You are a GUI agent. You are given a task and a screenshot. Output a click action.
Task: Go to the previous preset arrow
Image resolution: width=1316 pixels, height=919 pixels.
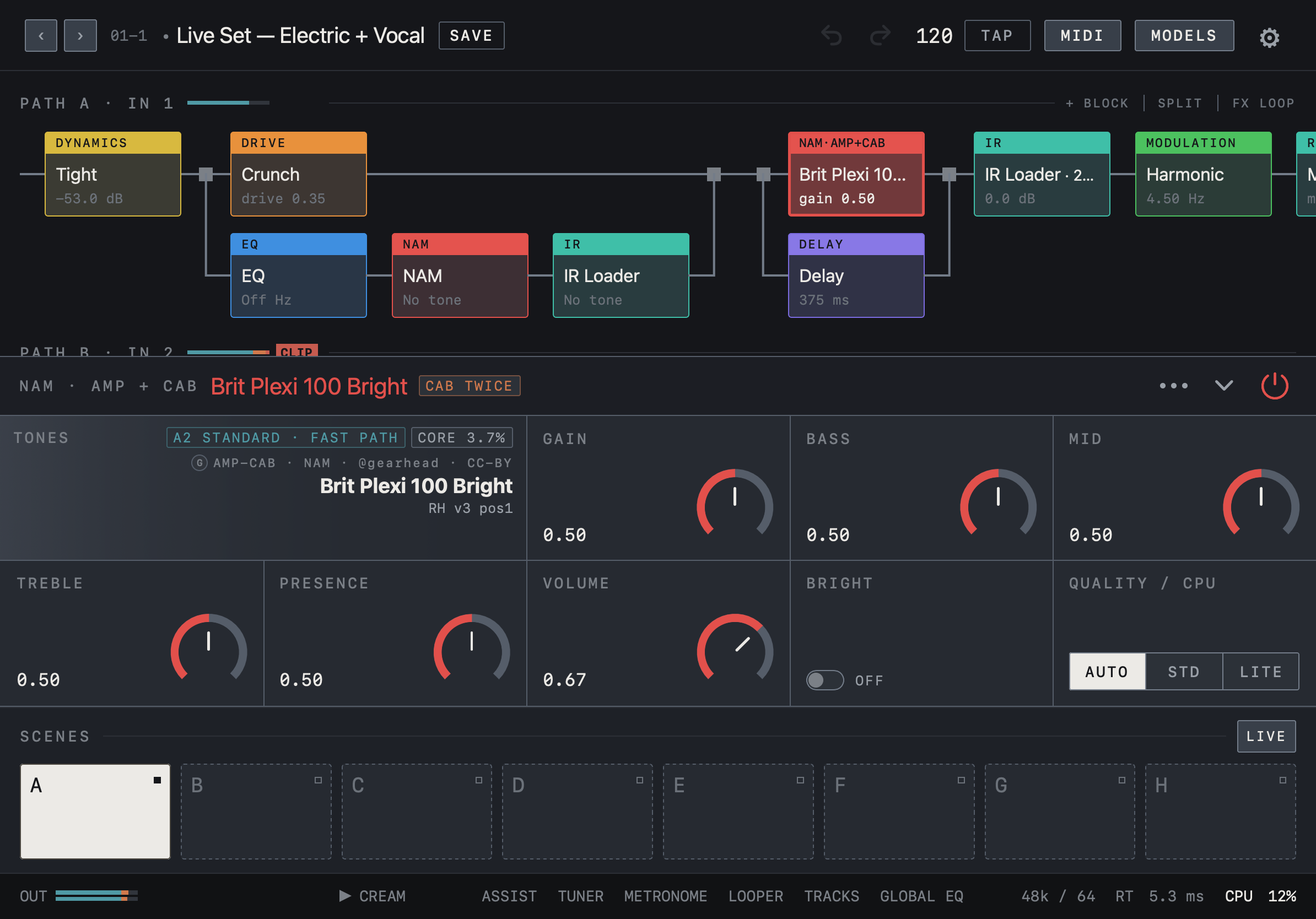coord(41,35)
